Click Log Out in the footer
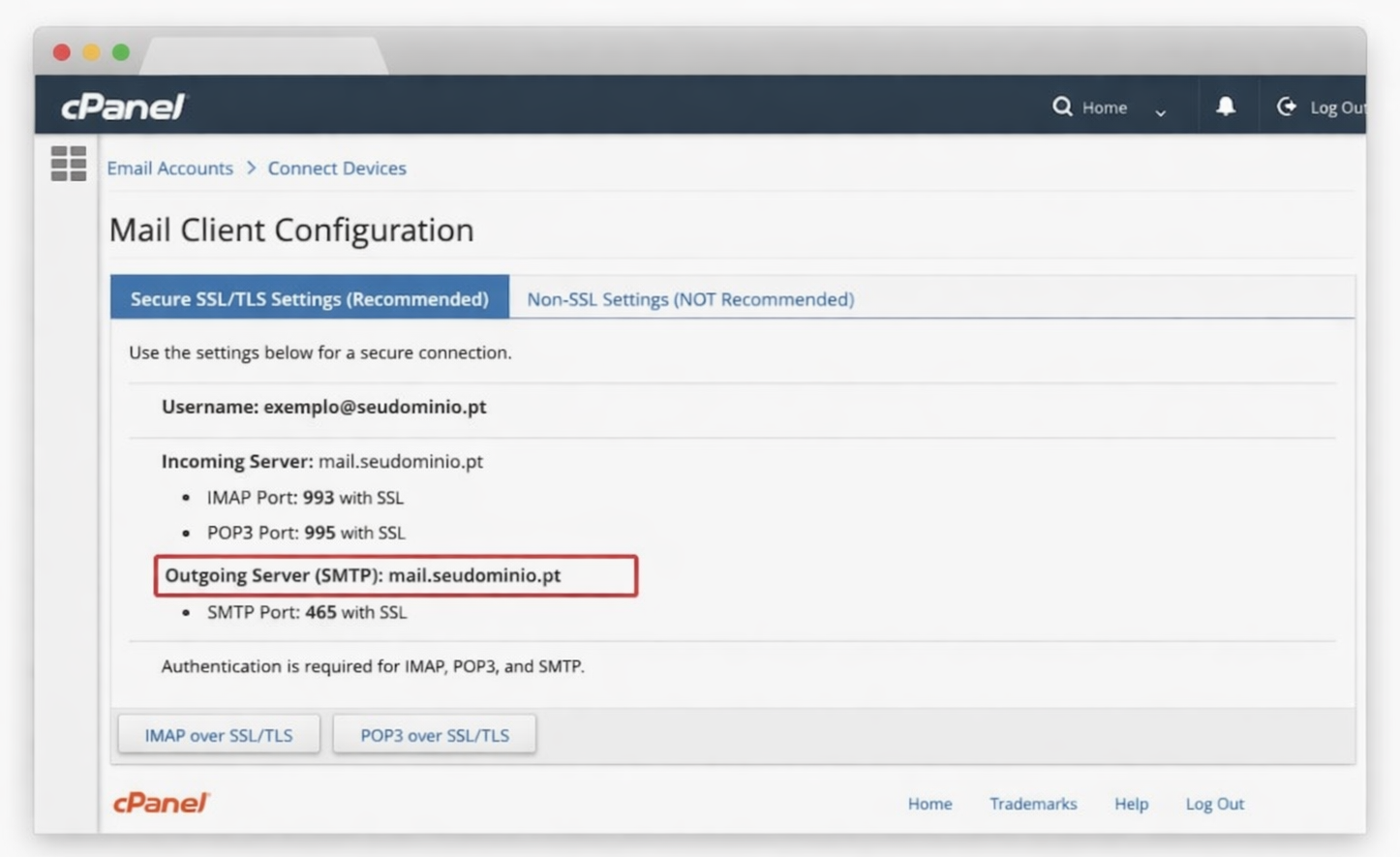This screenshot has width=1400, height=857. pos(1214,804)
